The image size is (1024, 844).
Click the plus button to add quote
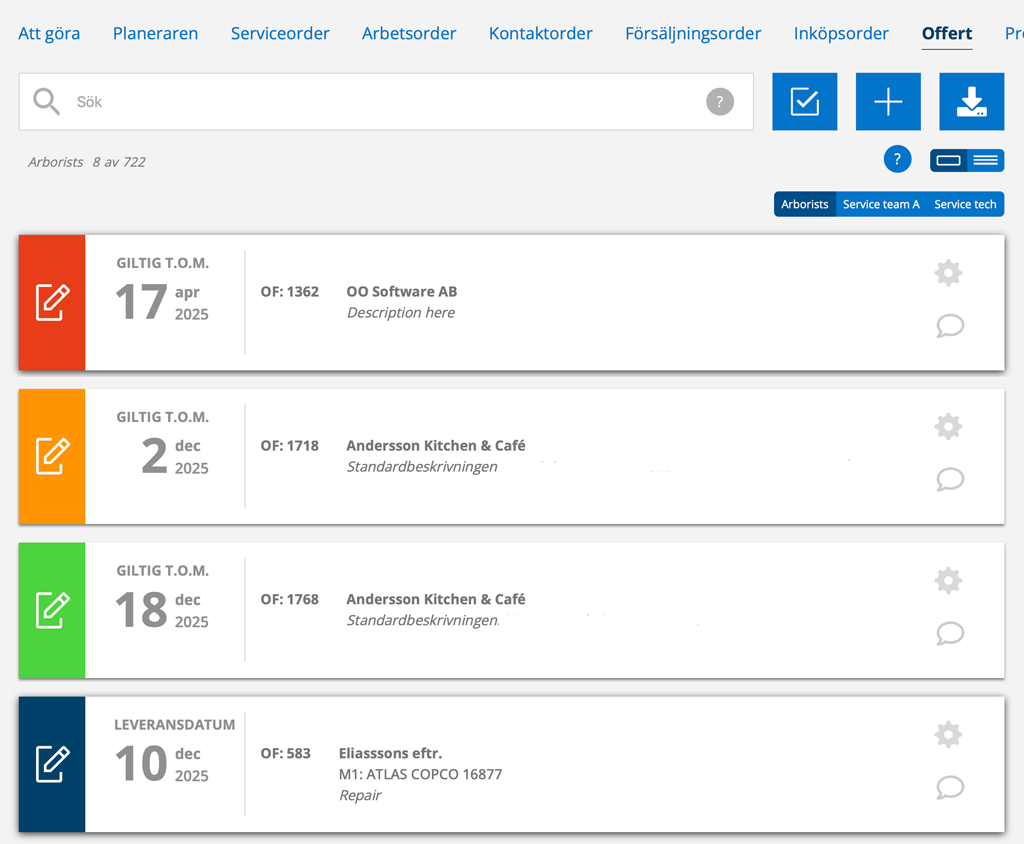pyautogui.click(x=888, y=102)
